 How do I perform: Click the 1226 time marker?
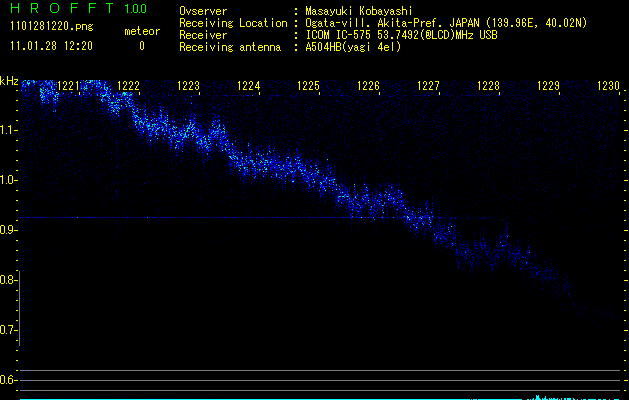click(x=368, y=87)
